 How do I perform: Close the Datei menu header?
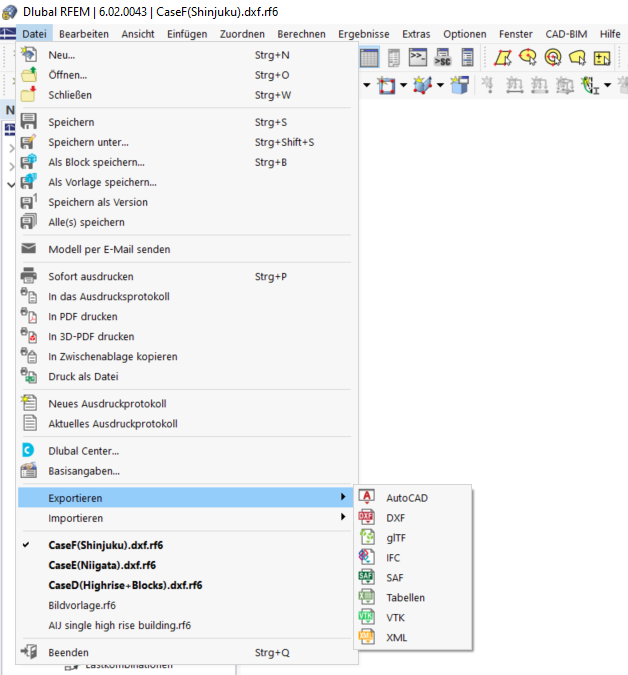coord(34,34)
